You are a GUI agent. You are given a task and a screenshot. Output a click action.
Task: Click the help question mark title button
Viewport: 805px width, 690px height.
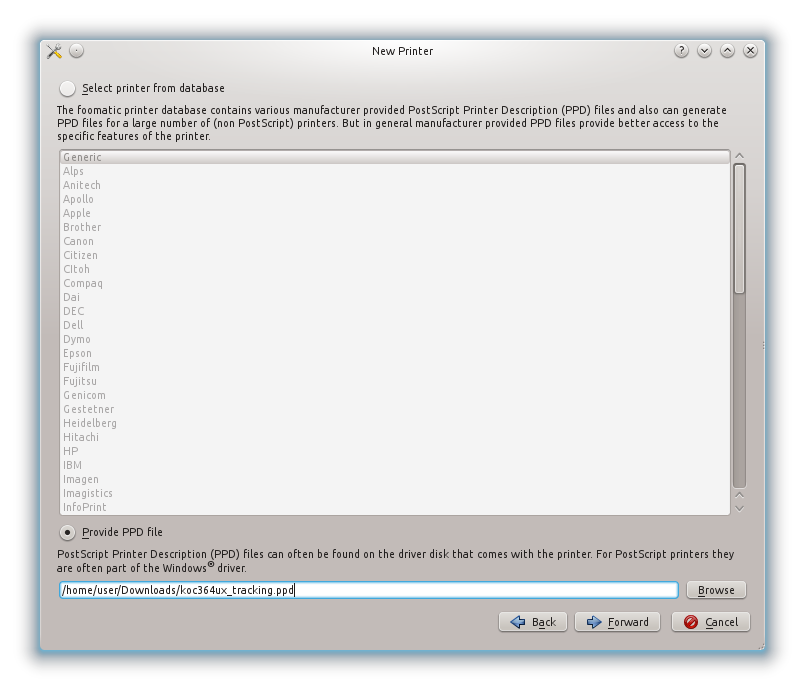coord(681,51)
